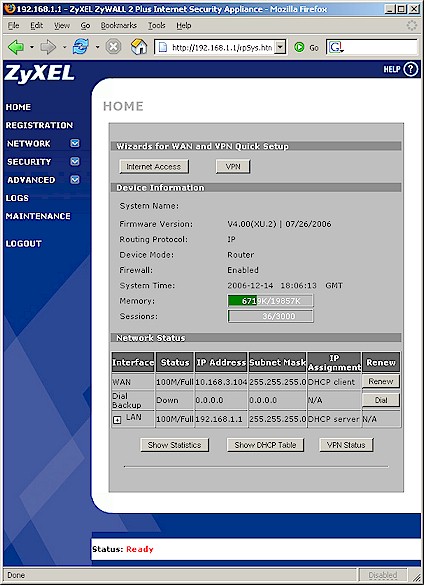Click the DHCP server cell
The image size is (425, 586).
coord(334,419)
